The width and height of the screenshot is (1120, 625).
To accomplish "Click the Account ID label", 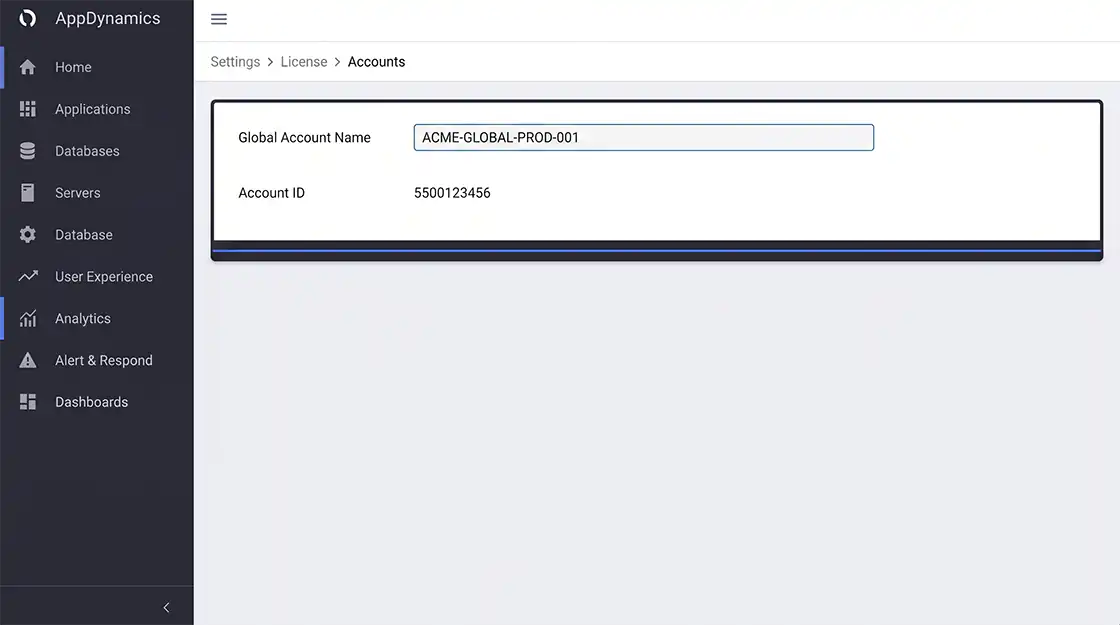I will point(271,193).
